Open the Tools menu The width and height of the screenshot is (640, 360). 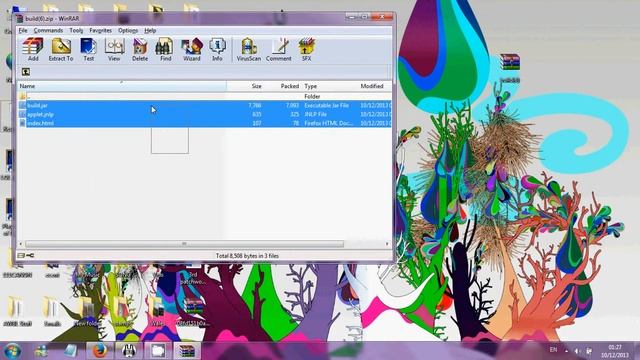click(x=76, y=31)
